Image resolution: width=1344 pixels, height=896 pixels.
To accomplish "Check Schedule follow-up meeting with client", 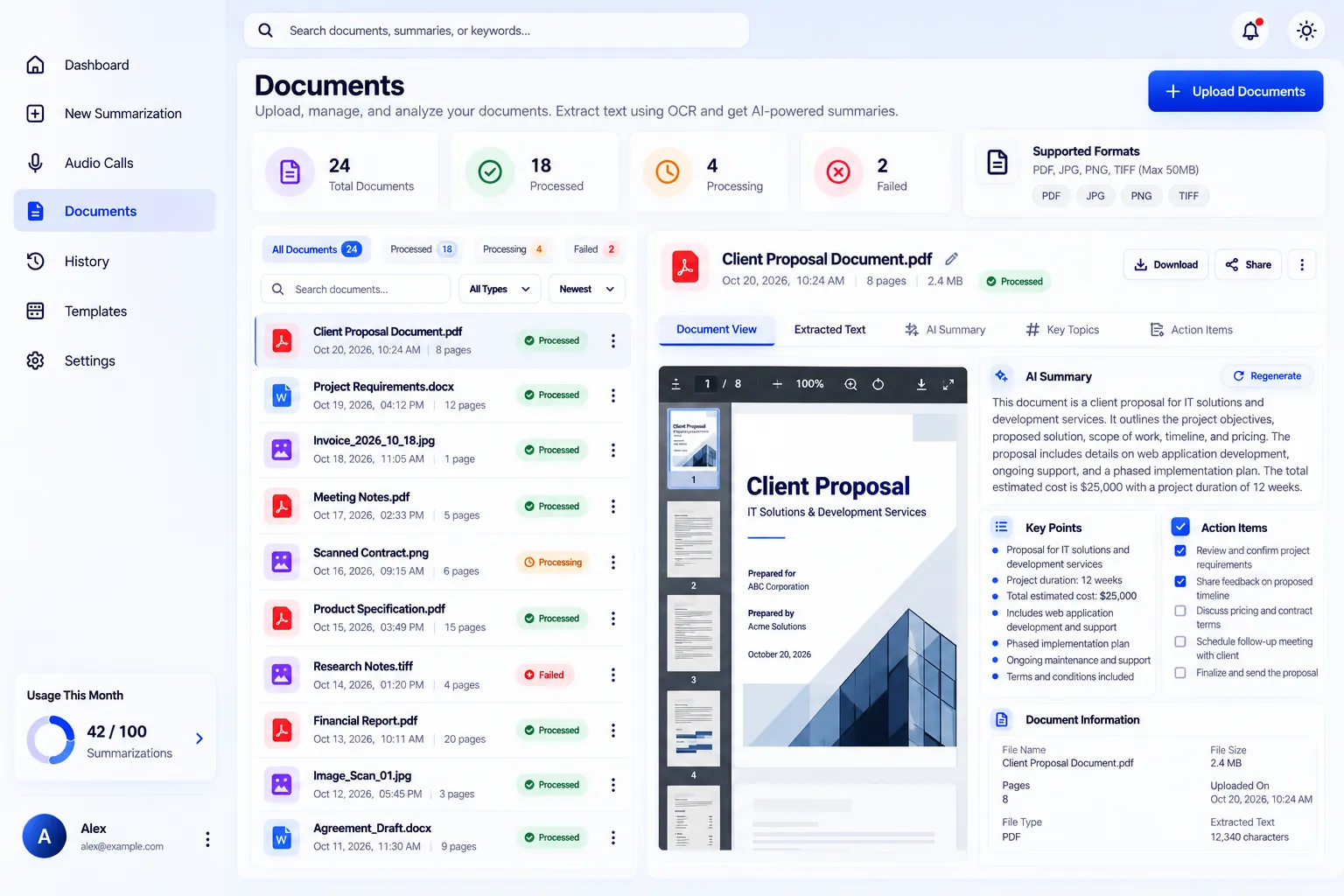I will 1180,641.
